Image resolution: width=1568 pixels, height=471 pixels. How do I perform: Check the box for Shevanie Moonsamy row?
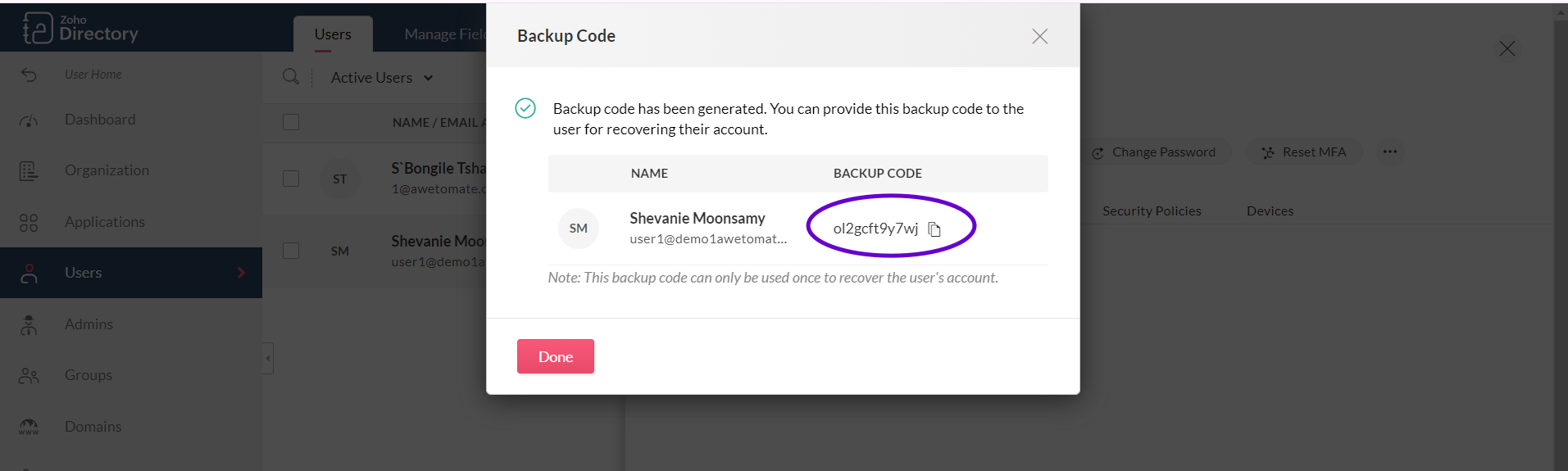291,251
